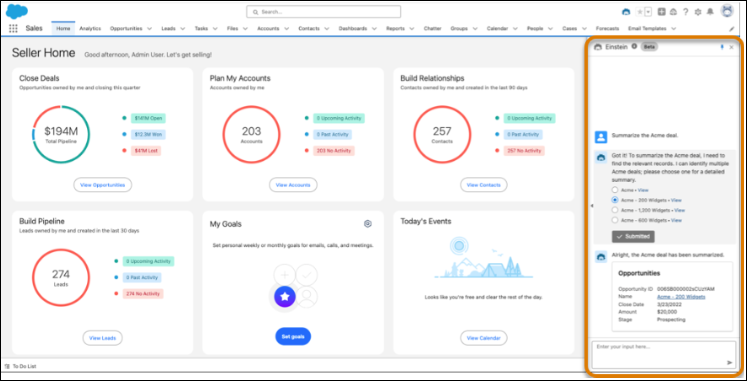Select Acme - 1,200 Widgets radio option

pyautogui.click(x=615, y=210)
